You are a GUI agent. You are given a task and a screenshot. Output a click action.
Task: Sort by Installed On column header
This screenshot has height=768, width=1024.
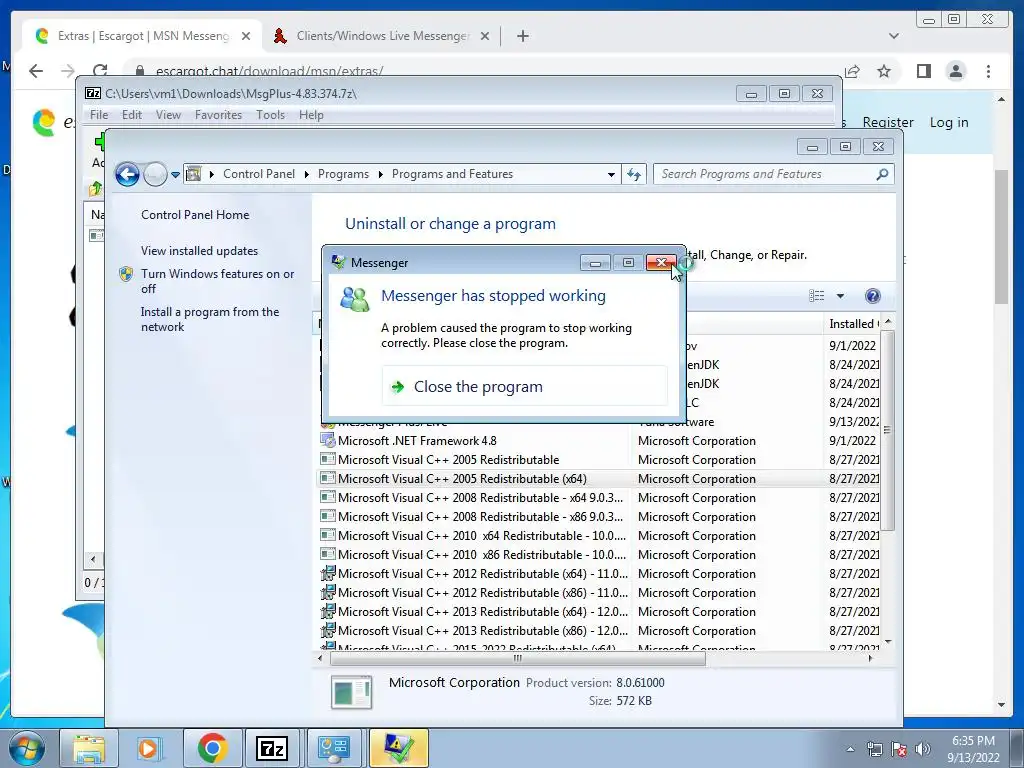click(852, 324)
